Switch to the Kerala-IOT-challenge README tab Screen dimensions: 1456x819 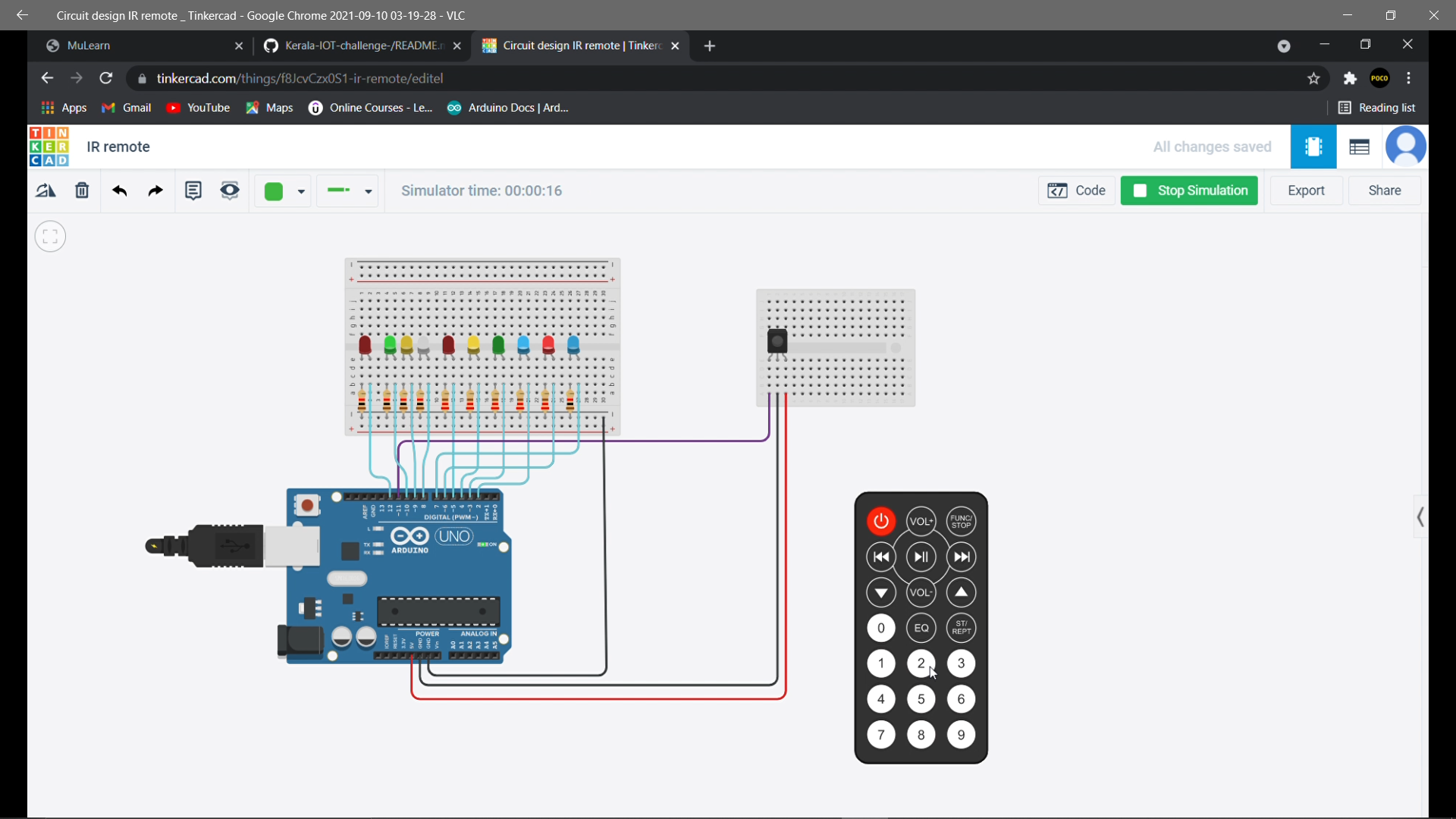point(356,45)
